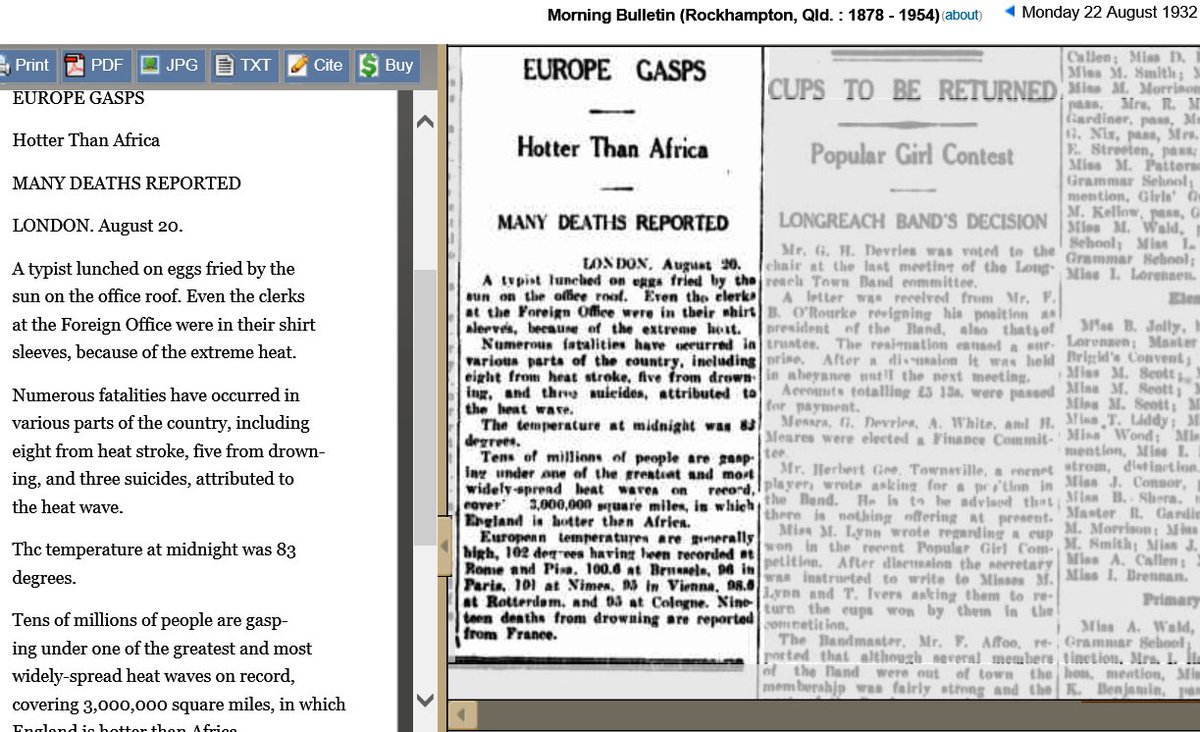This screenshot has height=732, width=1200.
Task: Click the text panel scroll up arrow
Action: coord(424,122)
